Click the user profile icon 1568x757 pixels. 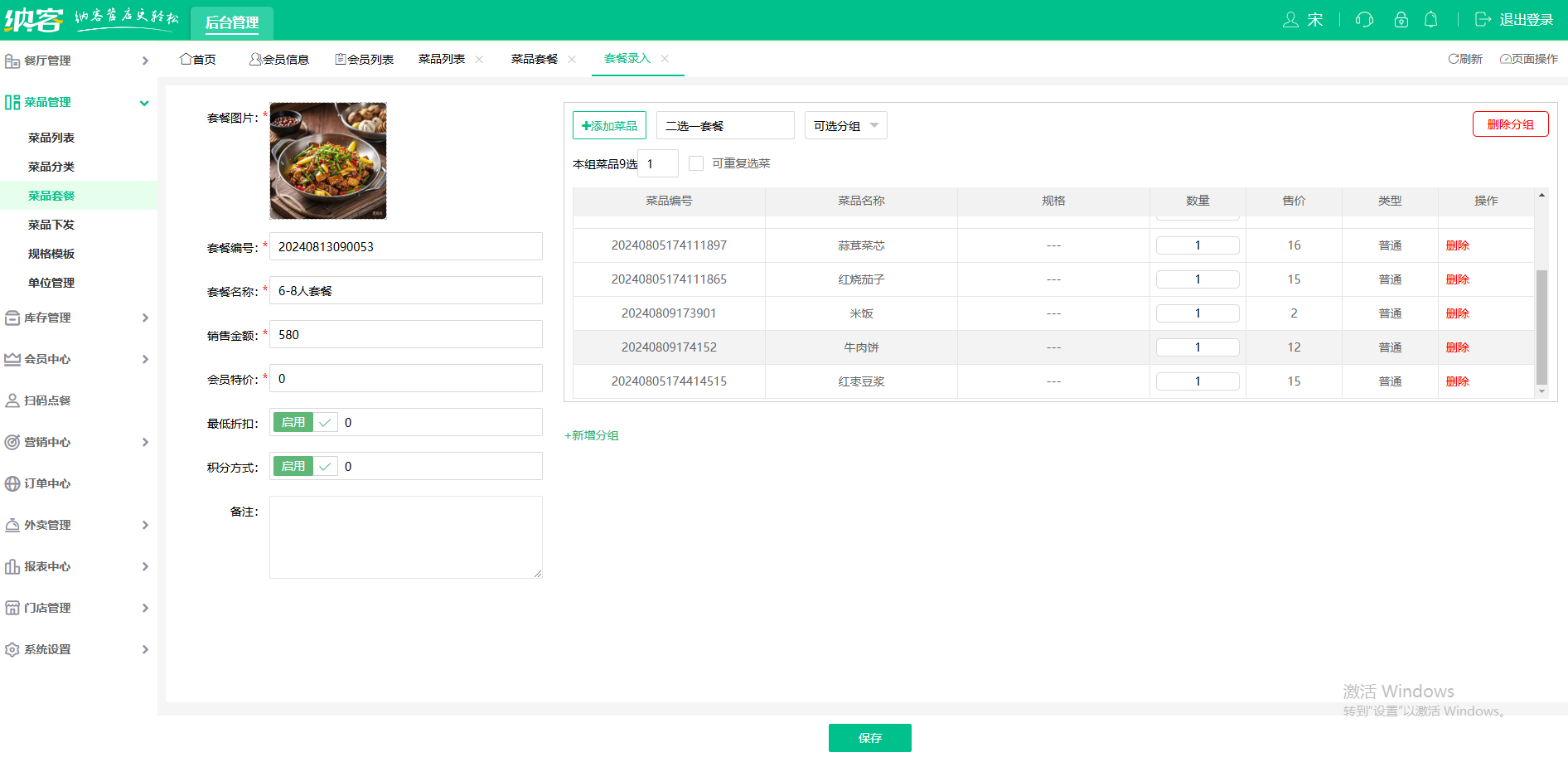(1290, 20)
